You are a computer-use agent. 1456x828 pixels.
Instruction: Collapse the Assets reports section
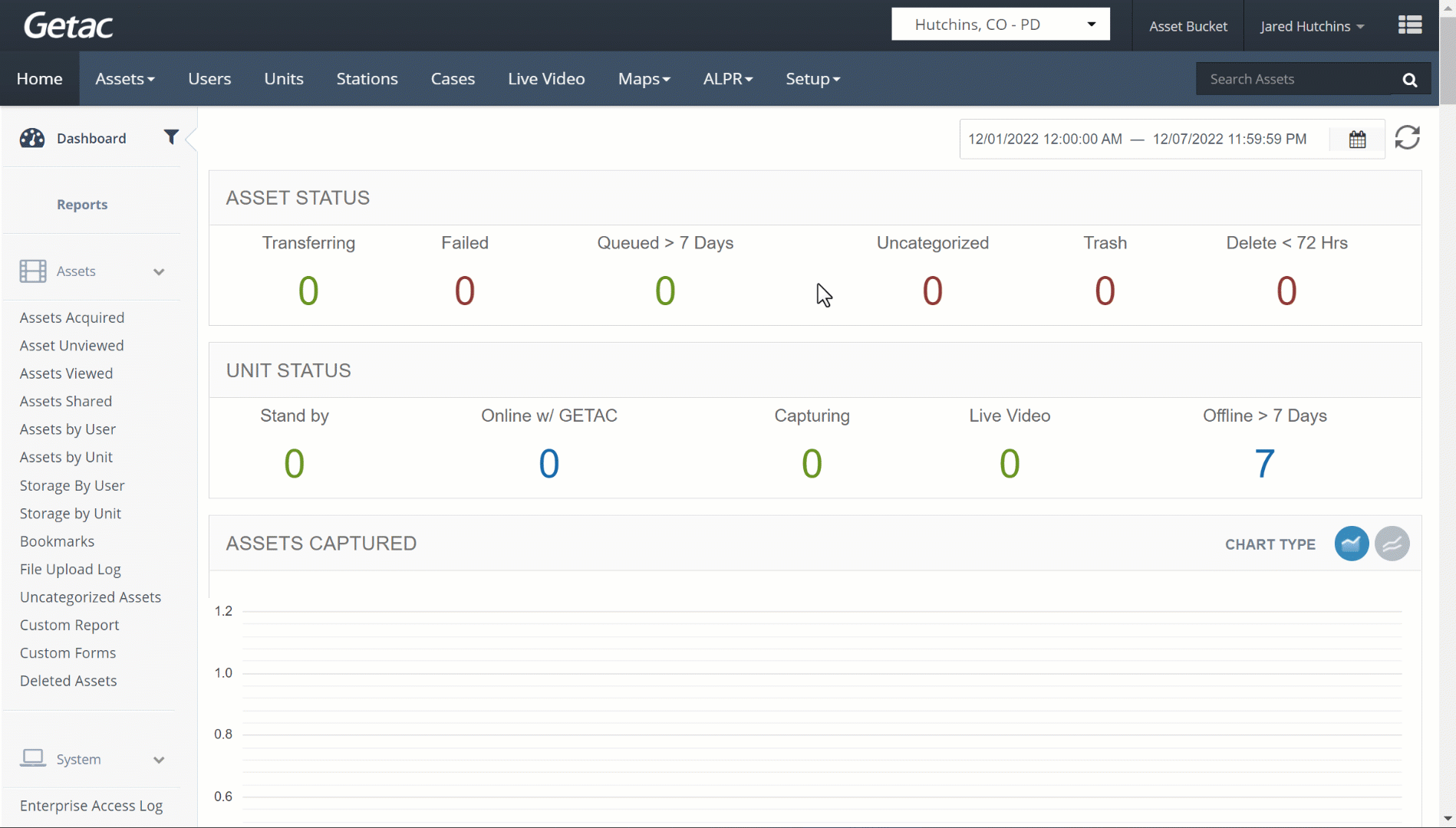pos(159,272)
